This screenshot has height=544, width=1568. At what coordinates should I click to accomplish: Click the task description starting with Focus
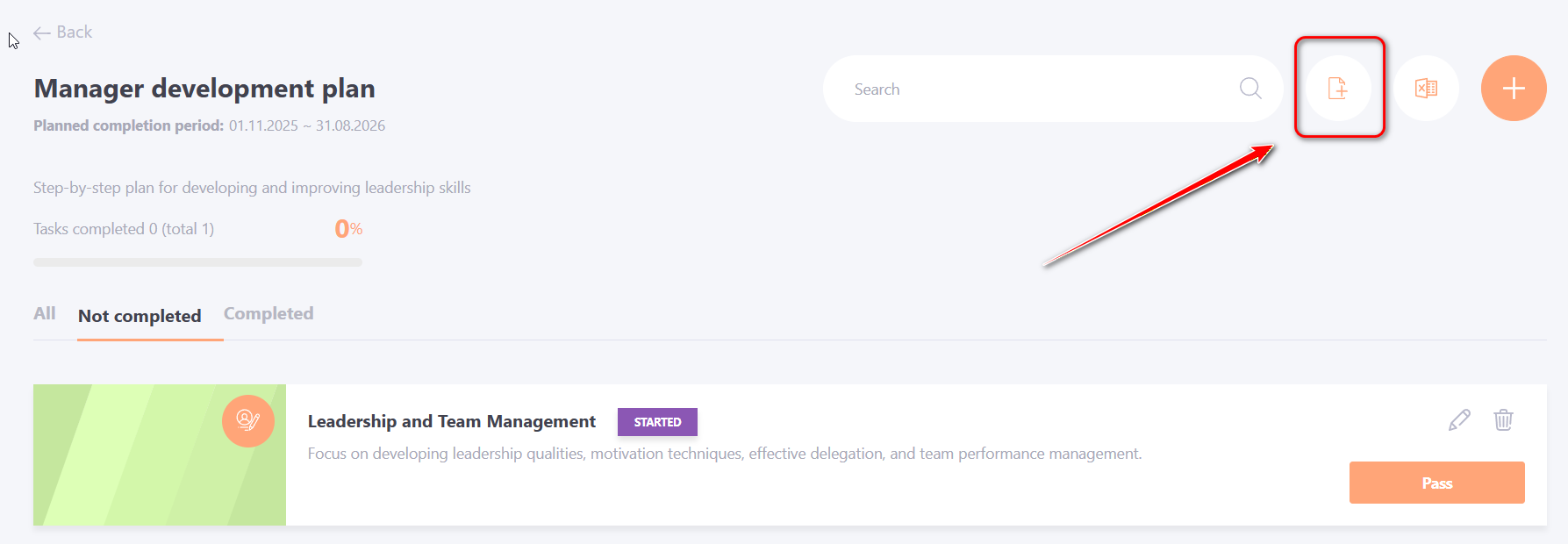coord(724,454)
